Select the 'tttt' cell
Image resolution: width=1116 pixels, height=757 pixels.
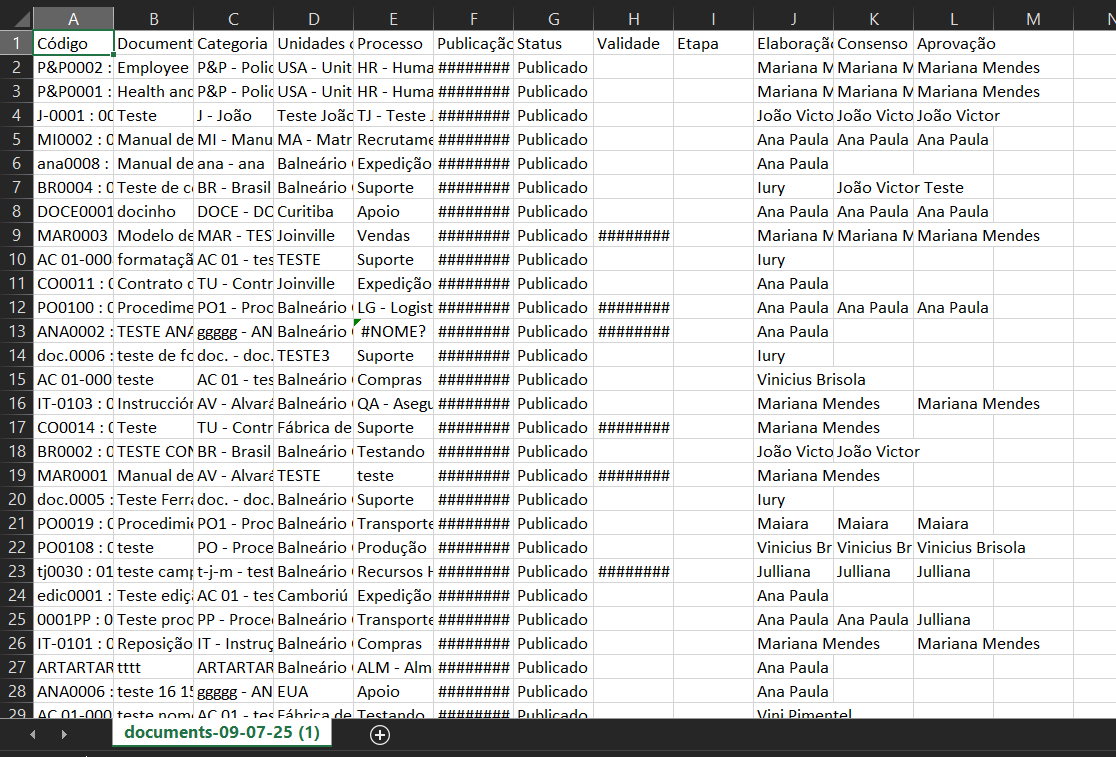[x=154, y=668]
